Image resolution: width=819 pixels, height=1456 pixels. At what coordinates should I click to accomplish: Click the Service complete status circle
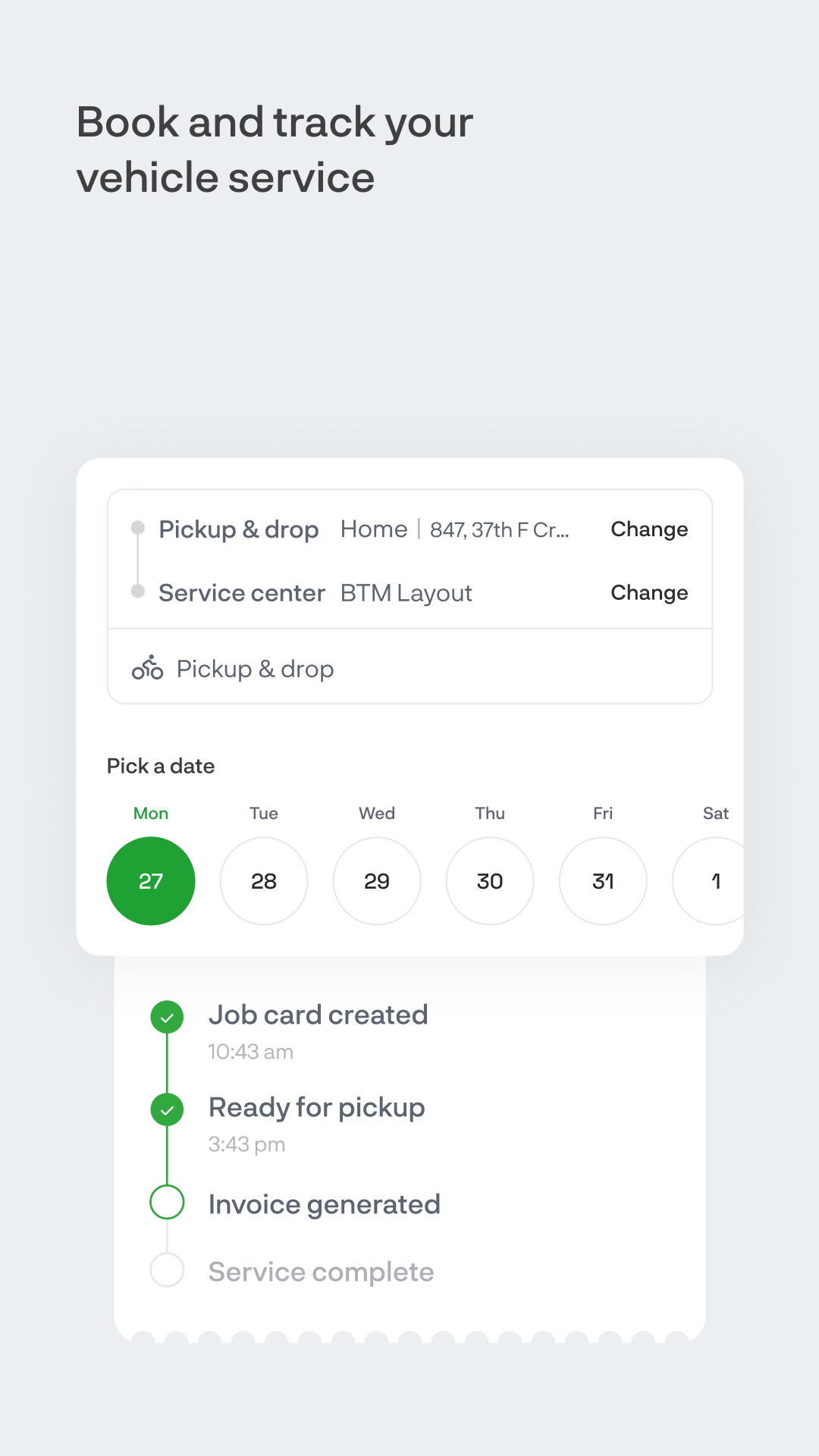point(167,1270)
